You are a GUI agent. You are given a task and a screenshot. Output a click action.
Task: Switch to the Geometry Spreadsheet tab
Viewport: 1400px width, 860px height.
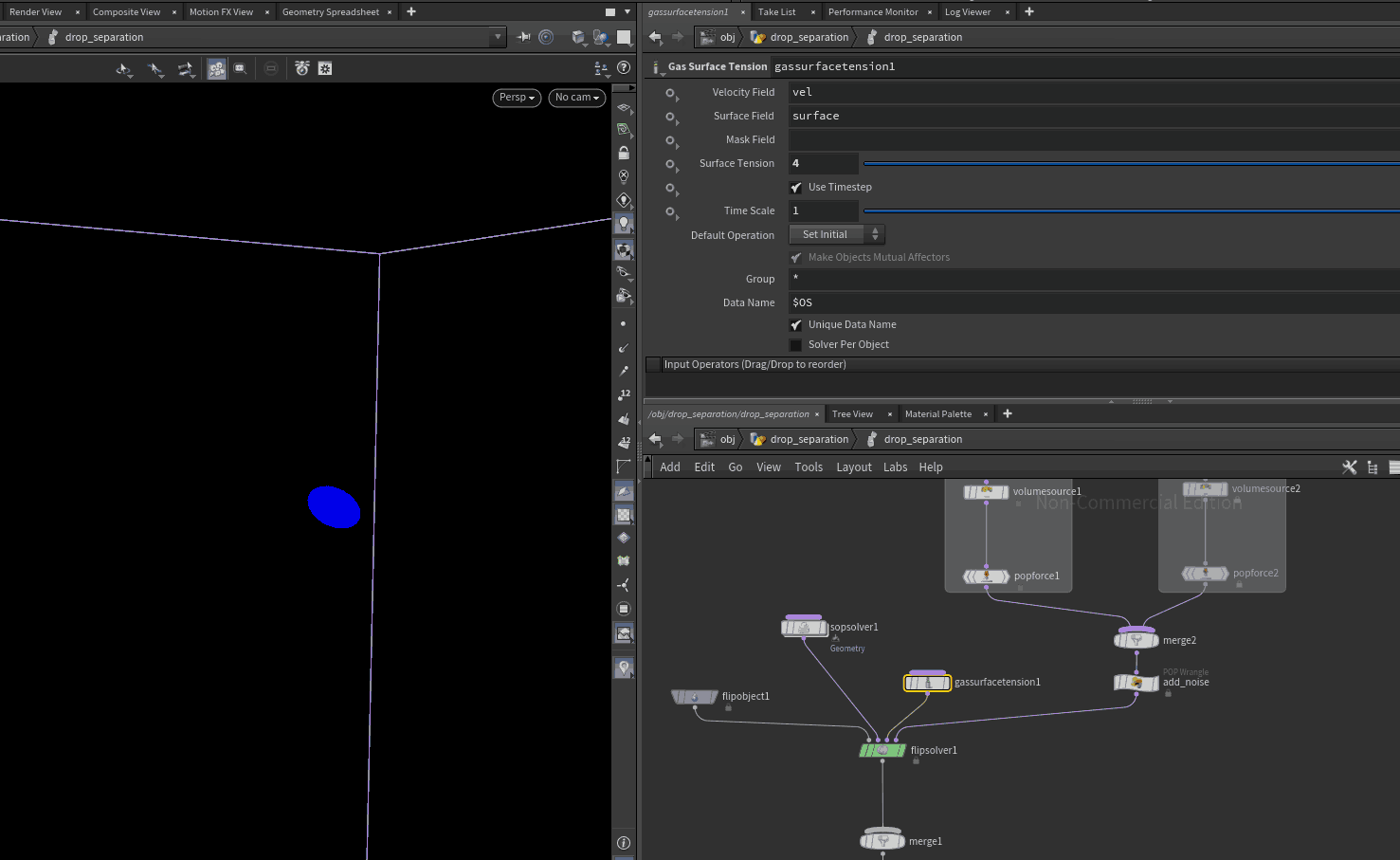(330, 12)
